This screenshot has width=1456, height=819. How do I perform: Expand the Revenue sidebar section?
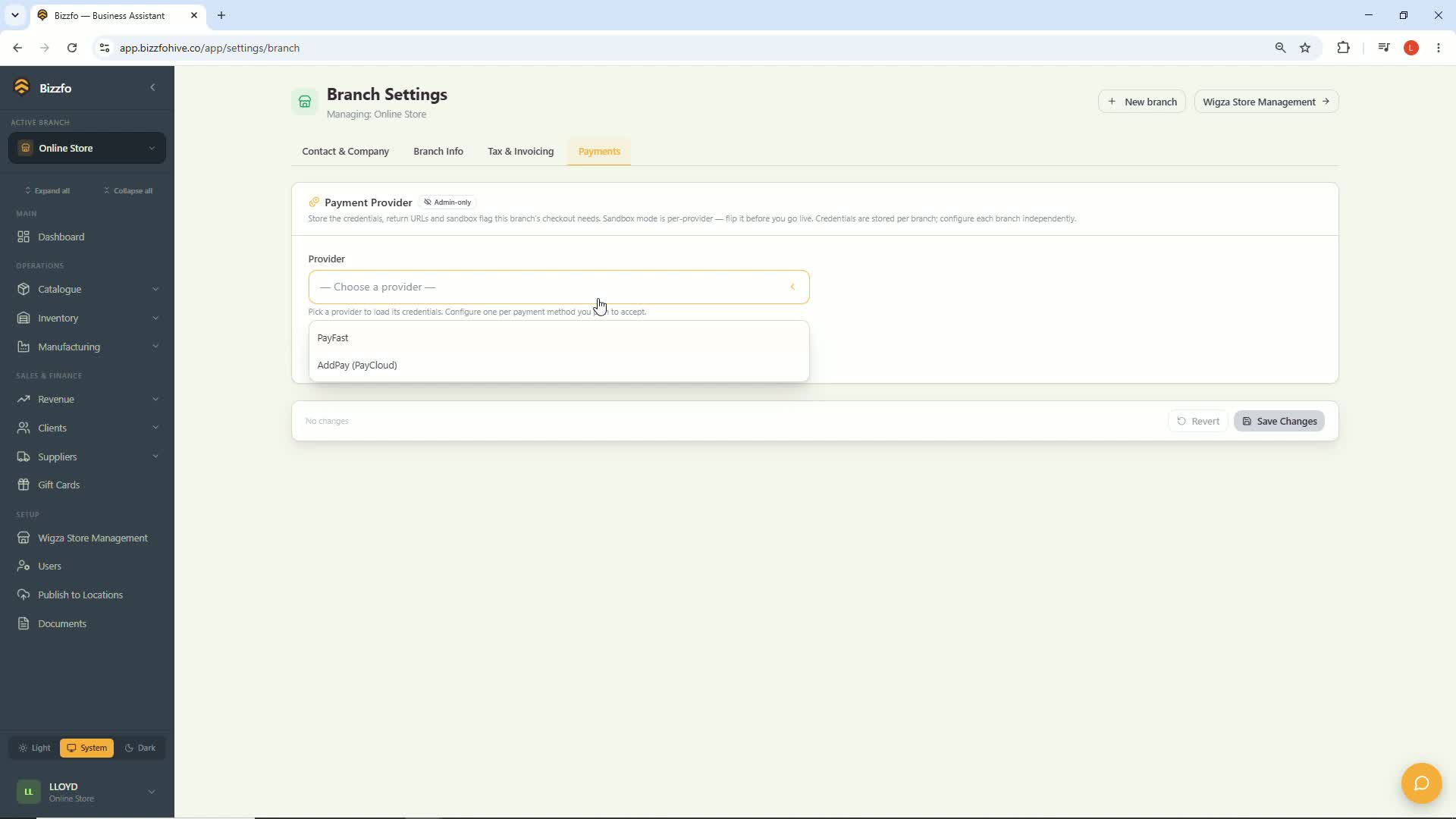[x=87, y=399]
